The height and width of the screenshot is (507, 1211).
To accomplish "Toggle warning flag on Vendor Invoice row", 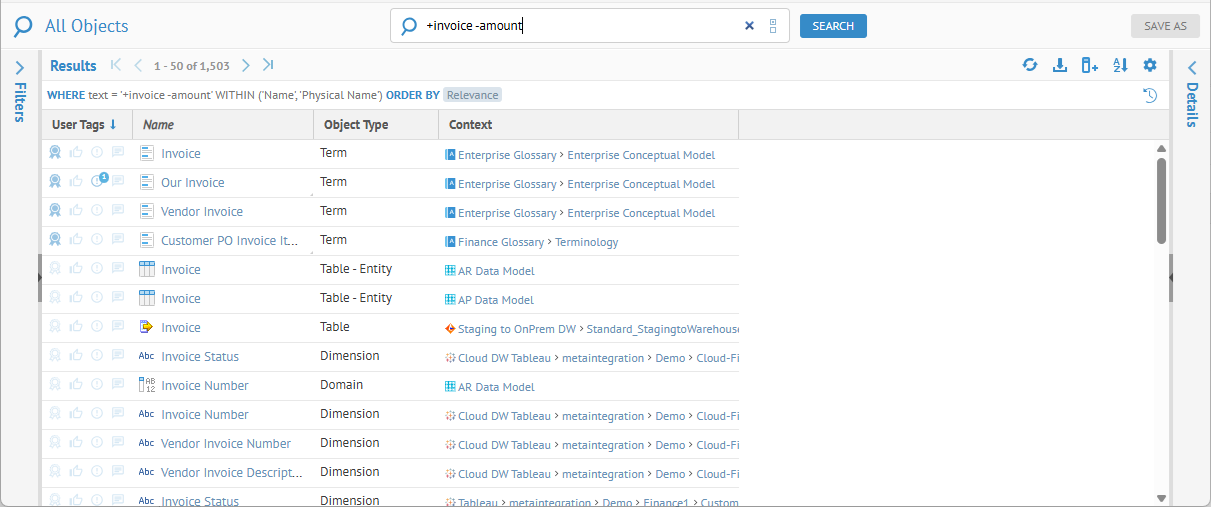I will 97,211.
